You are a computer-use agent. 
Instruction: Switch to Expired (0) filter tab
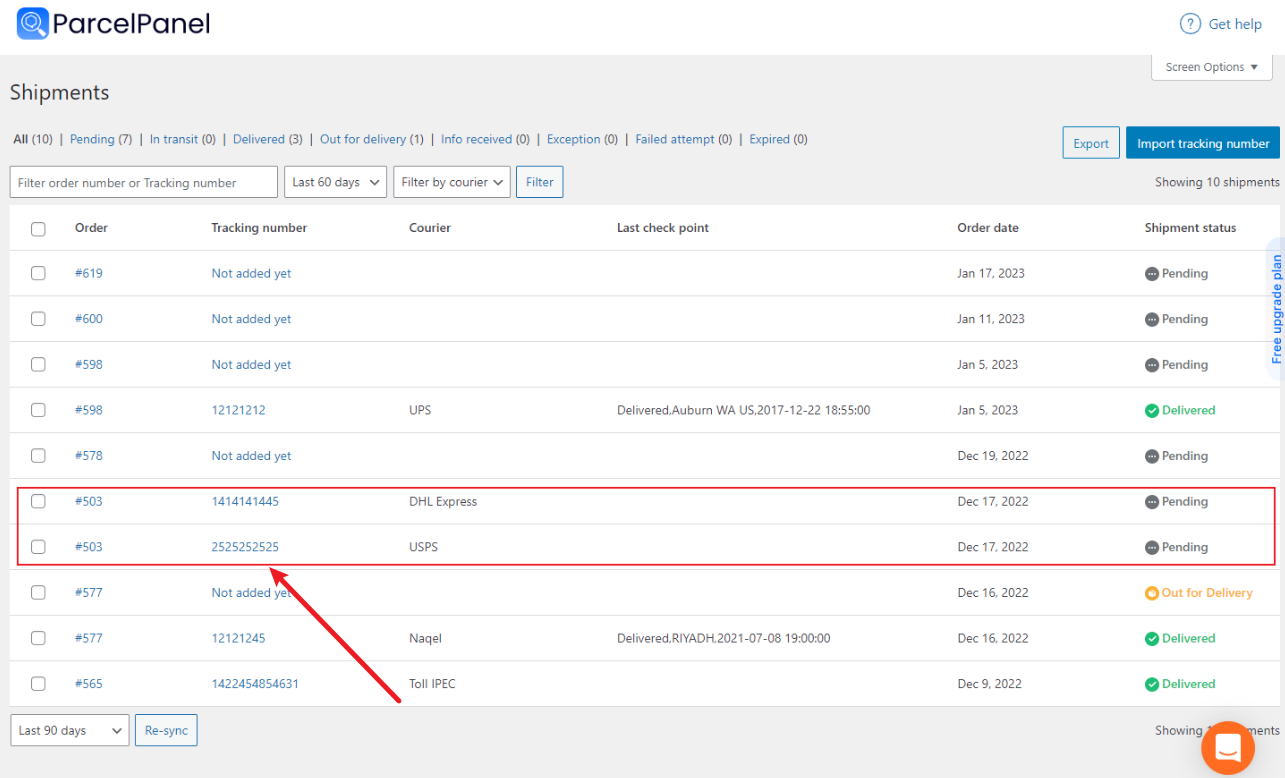click(779, 139)
